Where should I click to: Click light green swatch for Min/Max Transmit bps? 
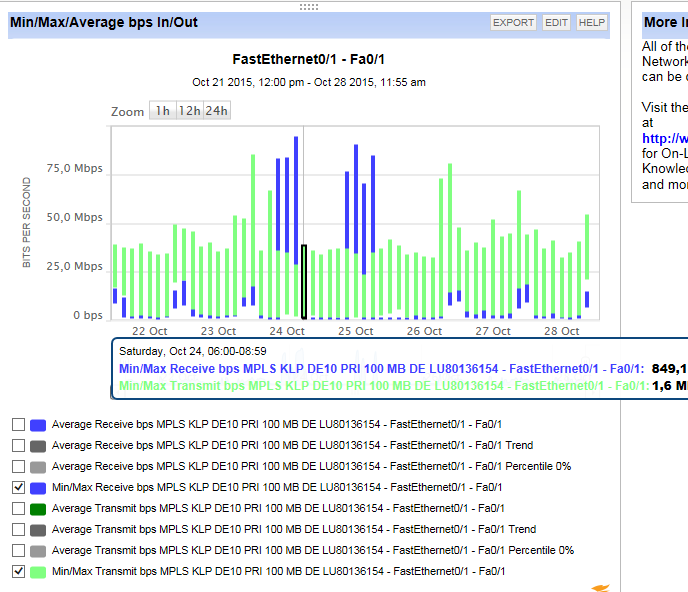pos(38,572)
